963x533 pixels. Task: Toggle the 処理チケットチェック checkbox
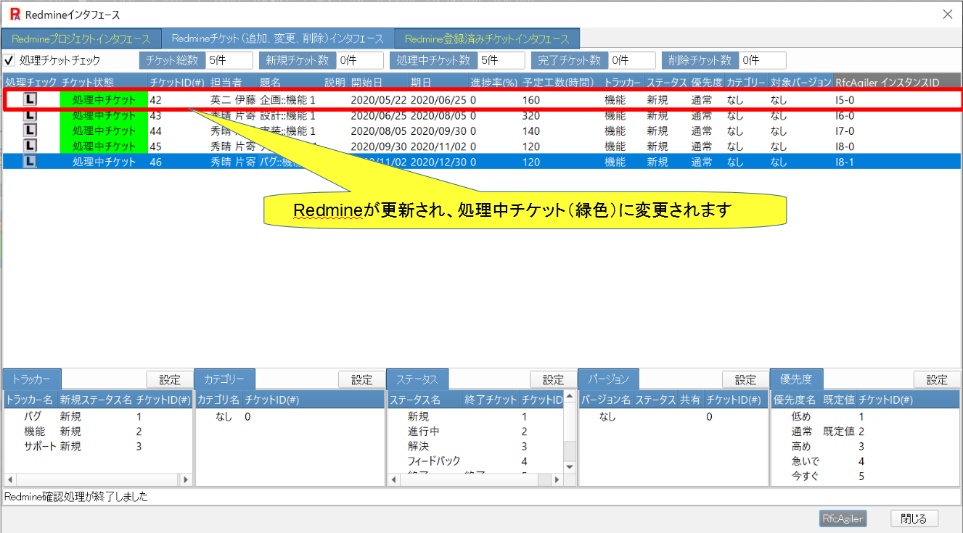coord(9,60)
